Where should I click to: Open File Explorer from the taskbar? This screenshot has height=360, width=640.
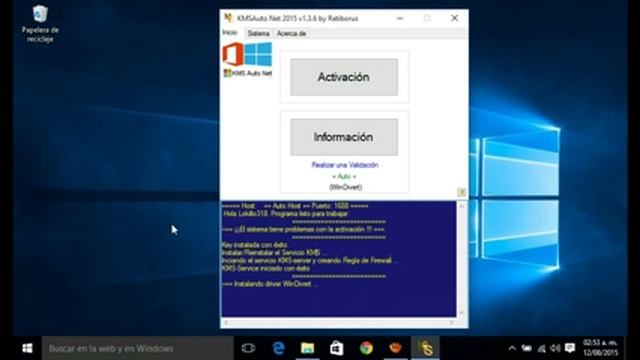point(307,348)
